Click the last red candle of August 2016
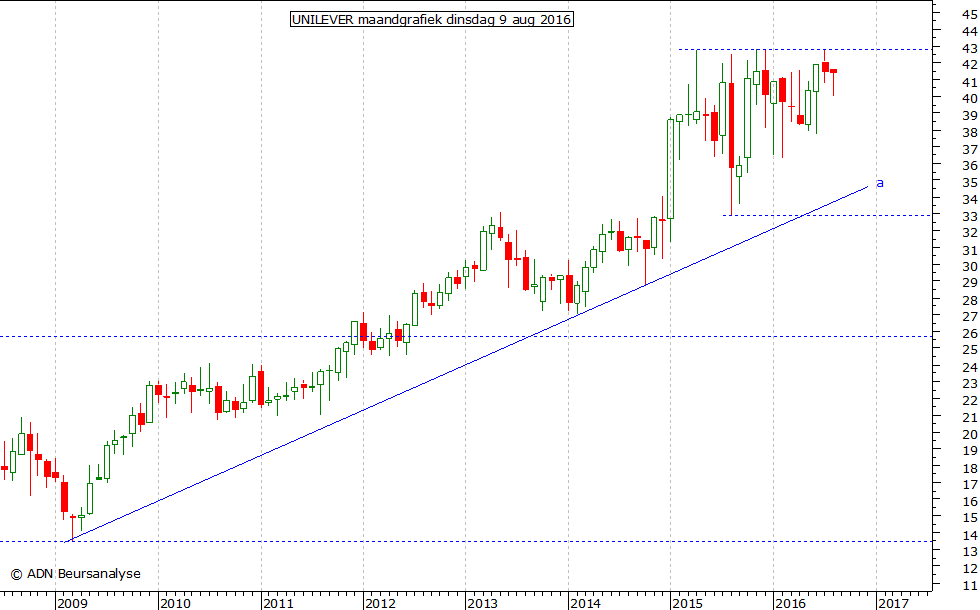Screen dimensions: 980x610 833,71
